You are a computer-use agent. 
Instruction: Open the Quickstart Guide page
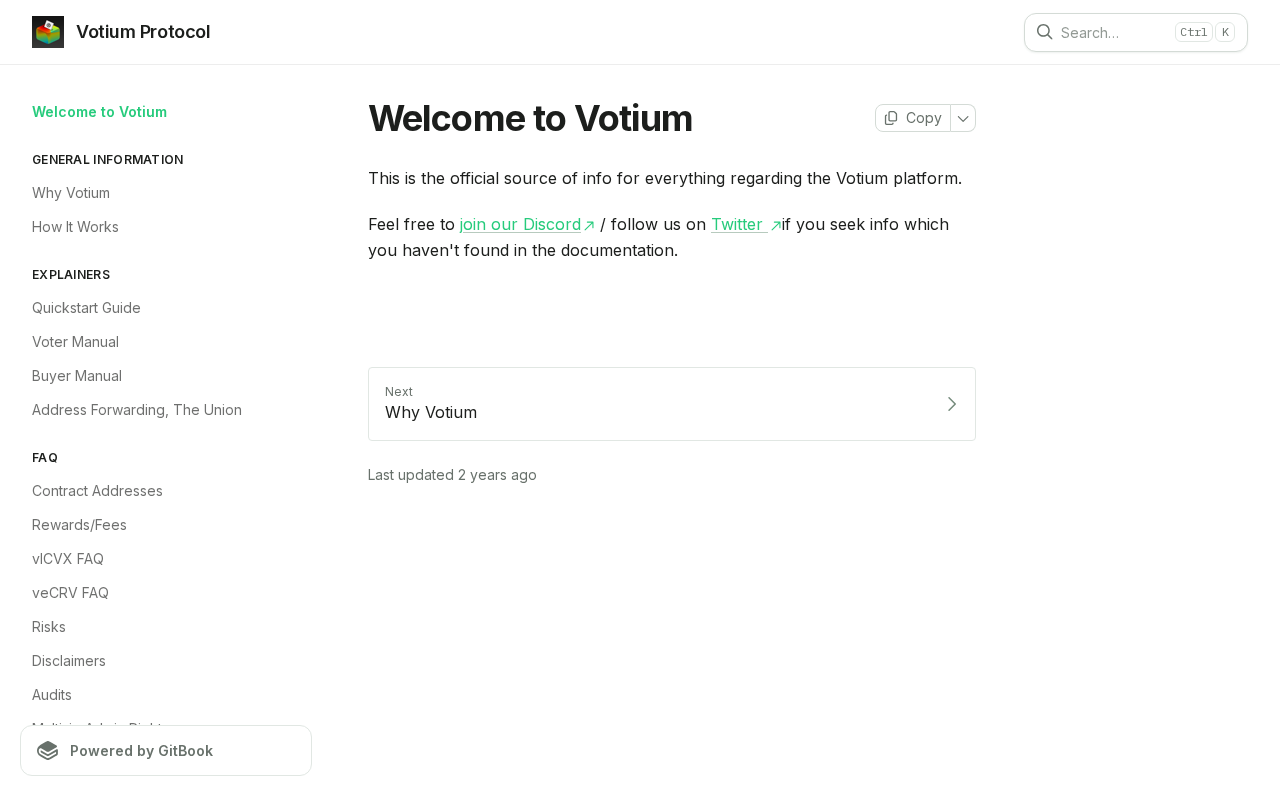[86, 308]
